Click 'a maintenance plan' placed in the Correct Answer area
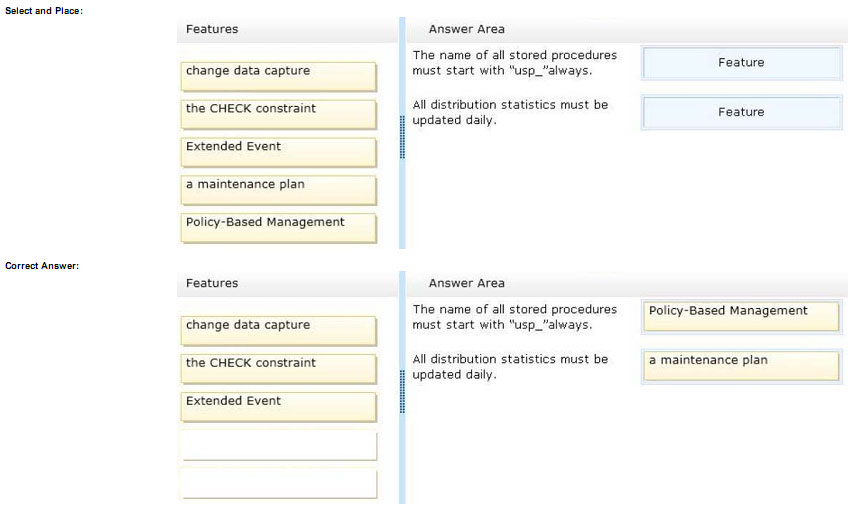This screenshot has height=513, width=857. click(x=741, y=365)
